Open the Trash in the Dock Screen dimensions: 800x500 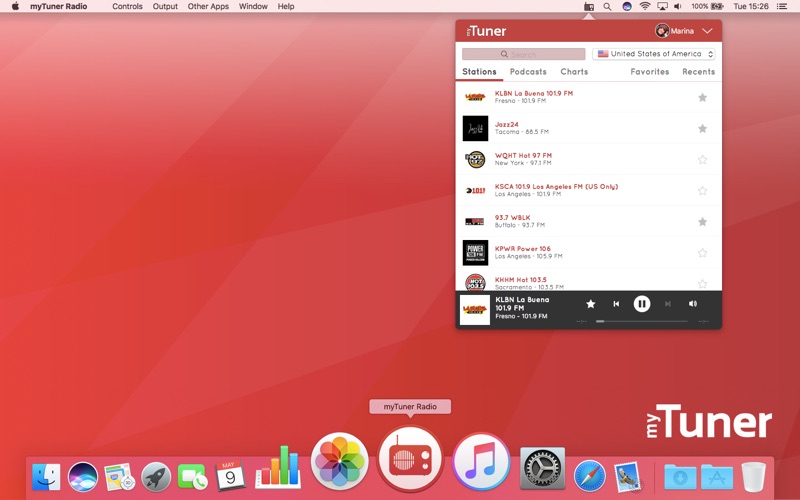[753, 477]
